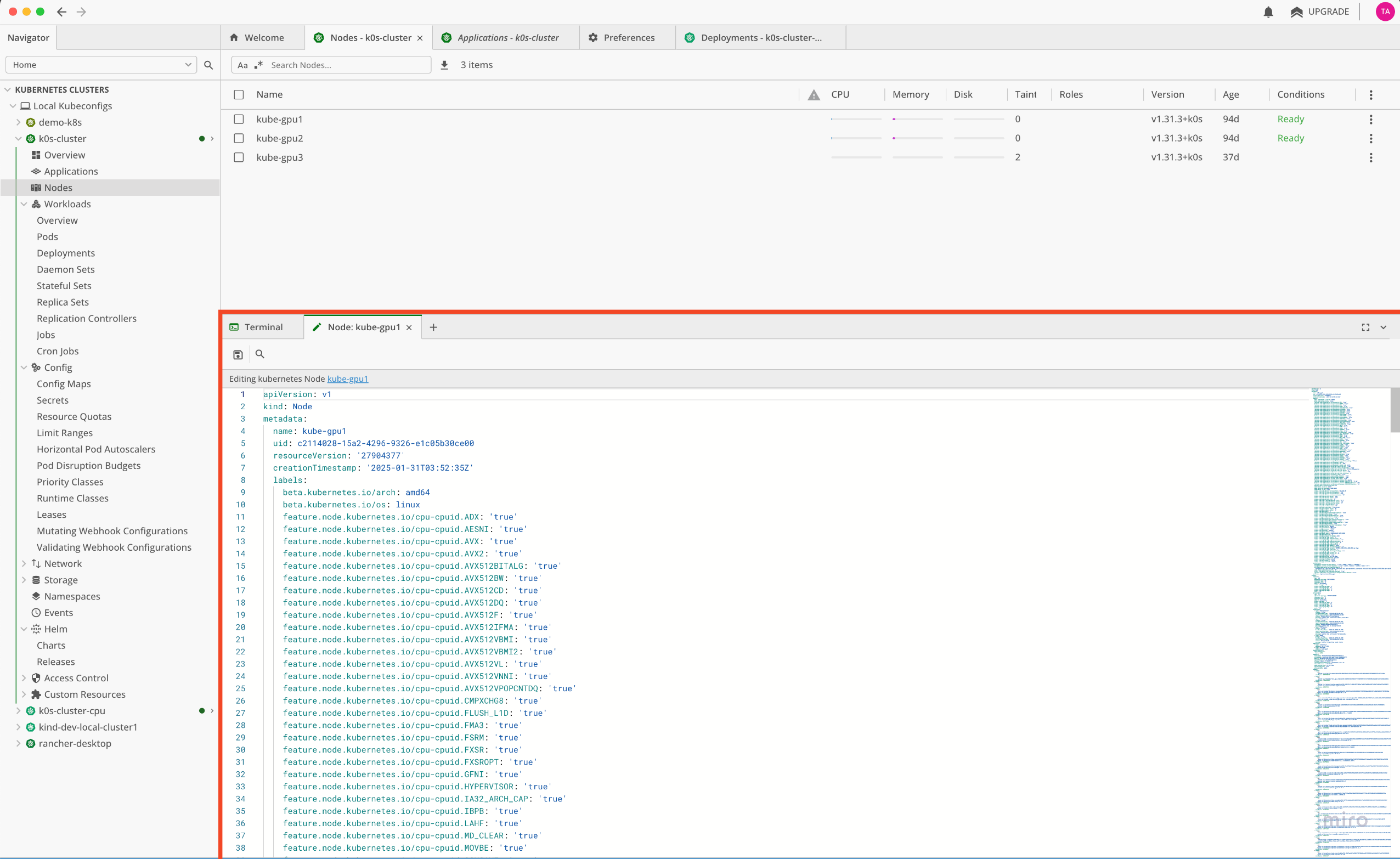Image resolution: width=1400 pixels, height=859 pixels.
Task: Maximize the dock panel with fullscreen icon
Action: tap(1366, 327)
